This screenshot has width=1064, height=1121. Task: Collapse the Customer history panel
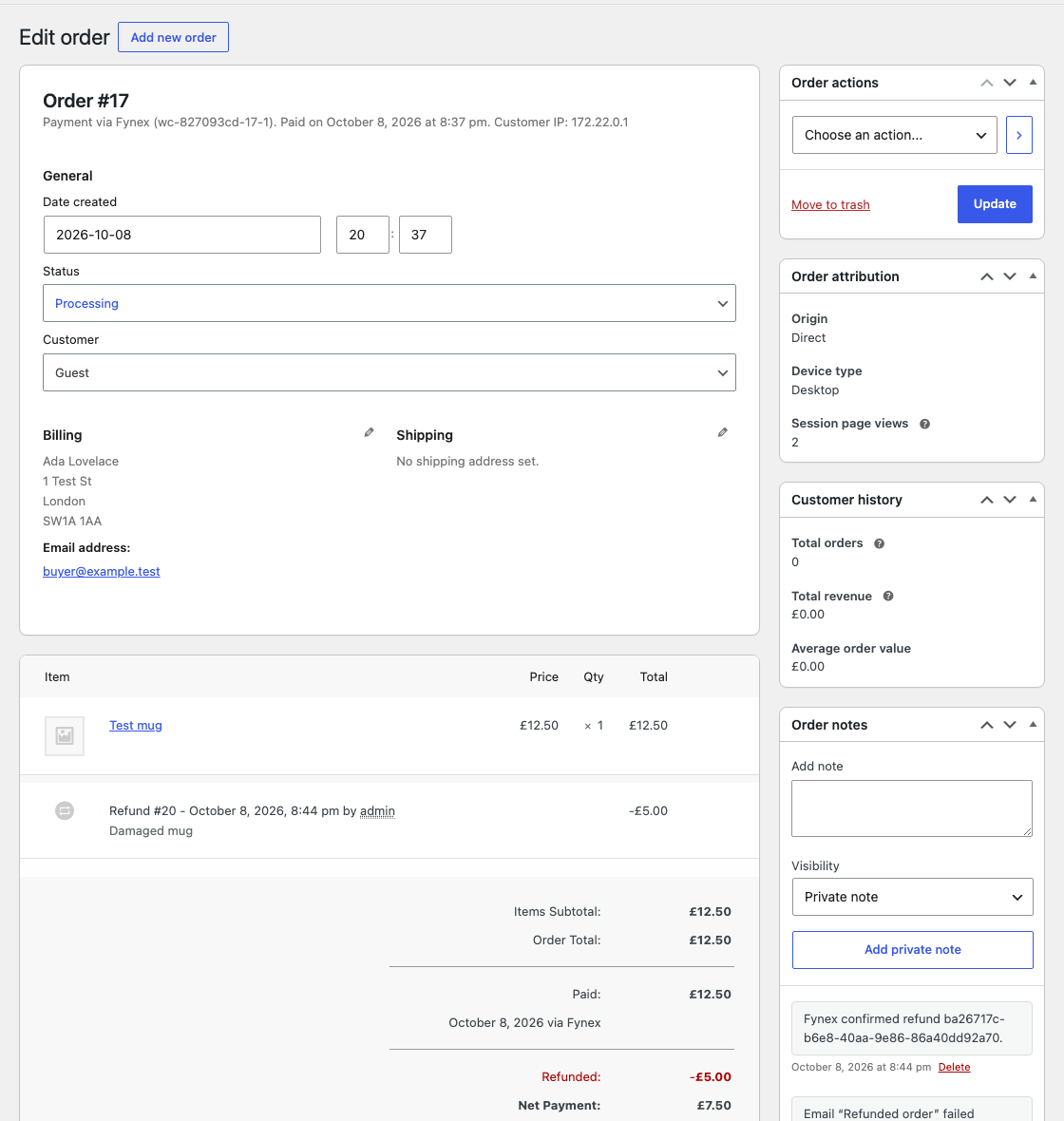click(x=1033, y=500)
